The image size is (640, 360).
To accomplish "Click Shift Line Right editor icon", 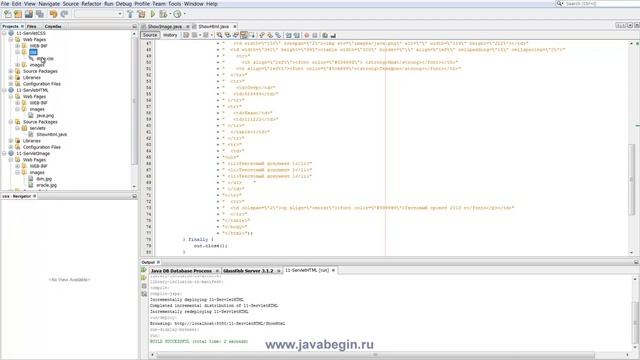I will coord(296,35).
